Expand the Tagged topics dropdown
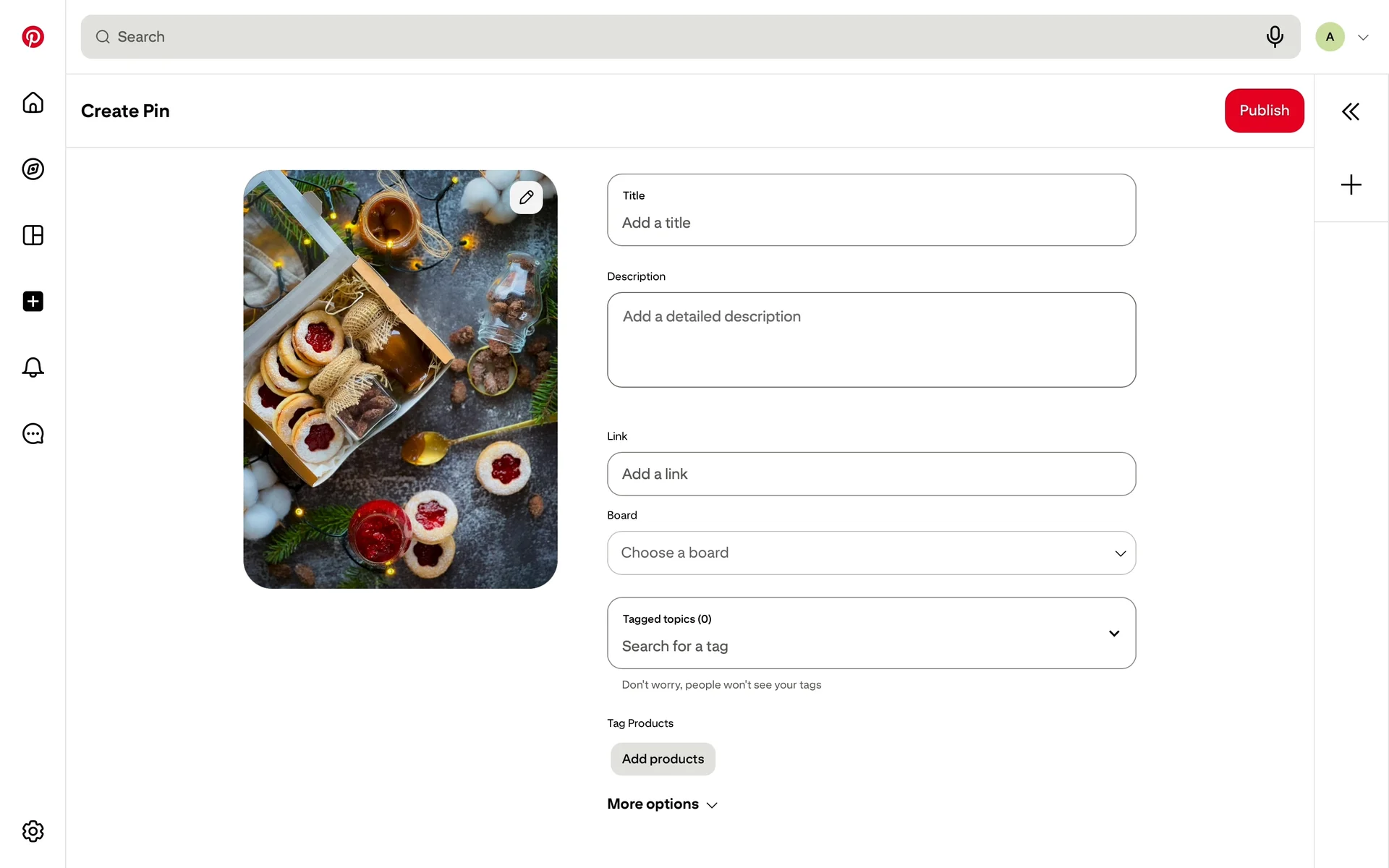The width and height of the screenshot is (1389, 868). click(1113, 634)
